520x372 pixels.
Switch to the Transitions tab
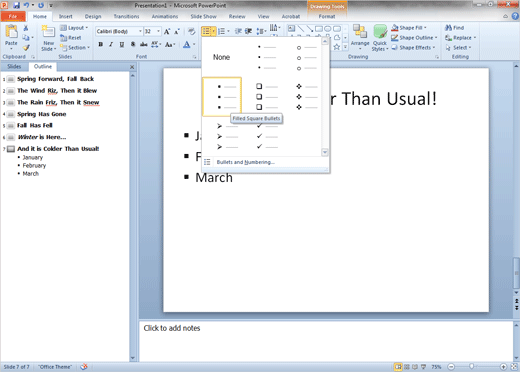(x=126, y=16)
